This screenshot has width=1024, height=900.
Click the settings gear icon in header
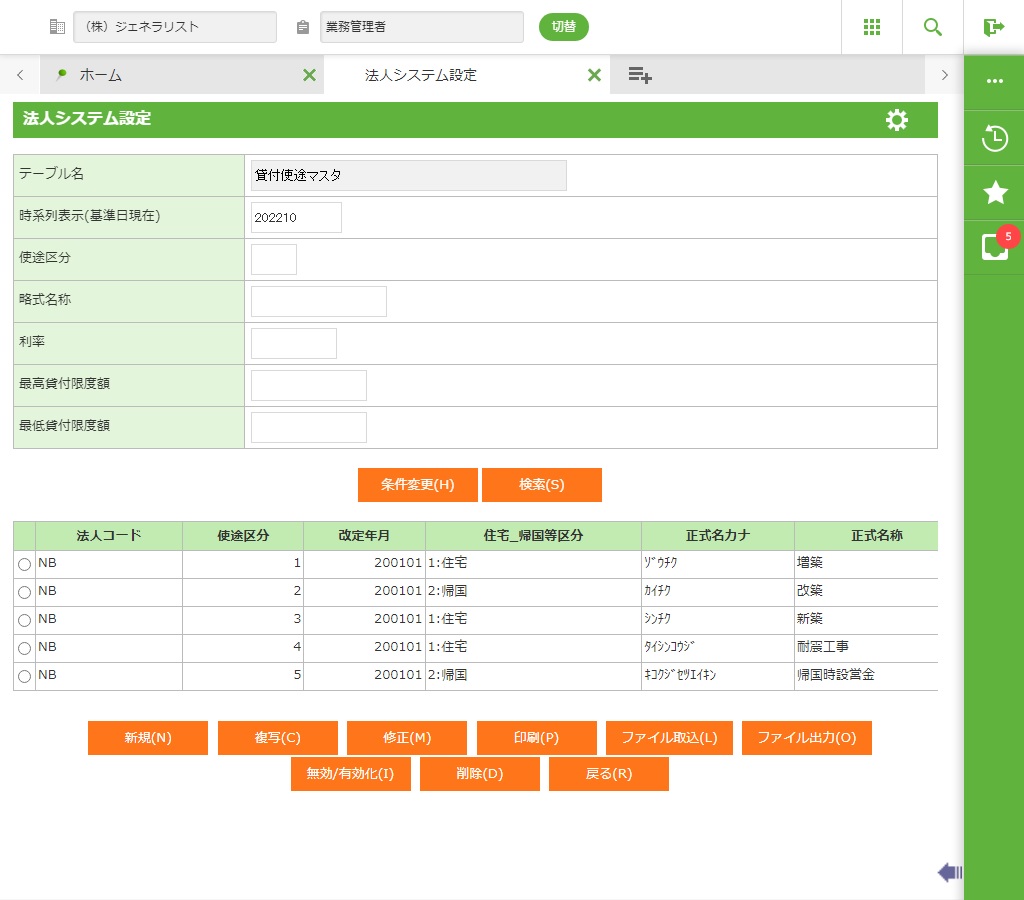pyautogui.click(x=897, y=120)
